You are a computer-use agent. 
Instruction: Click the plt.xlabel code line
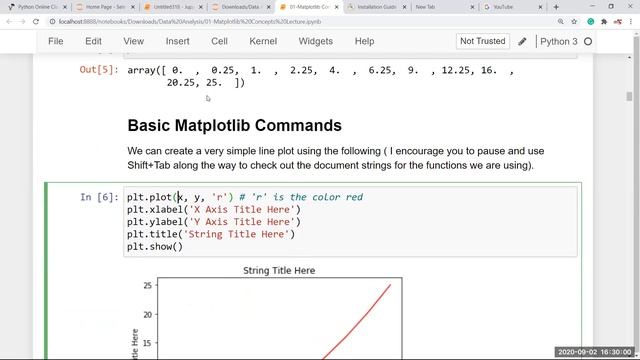pos(213,209)
